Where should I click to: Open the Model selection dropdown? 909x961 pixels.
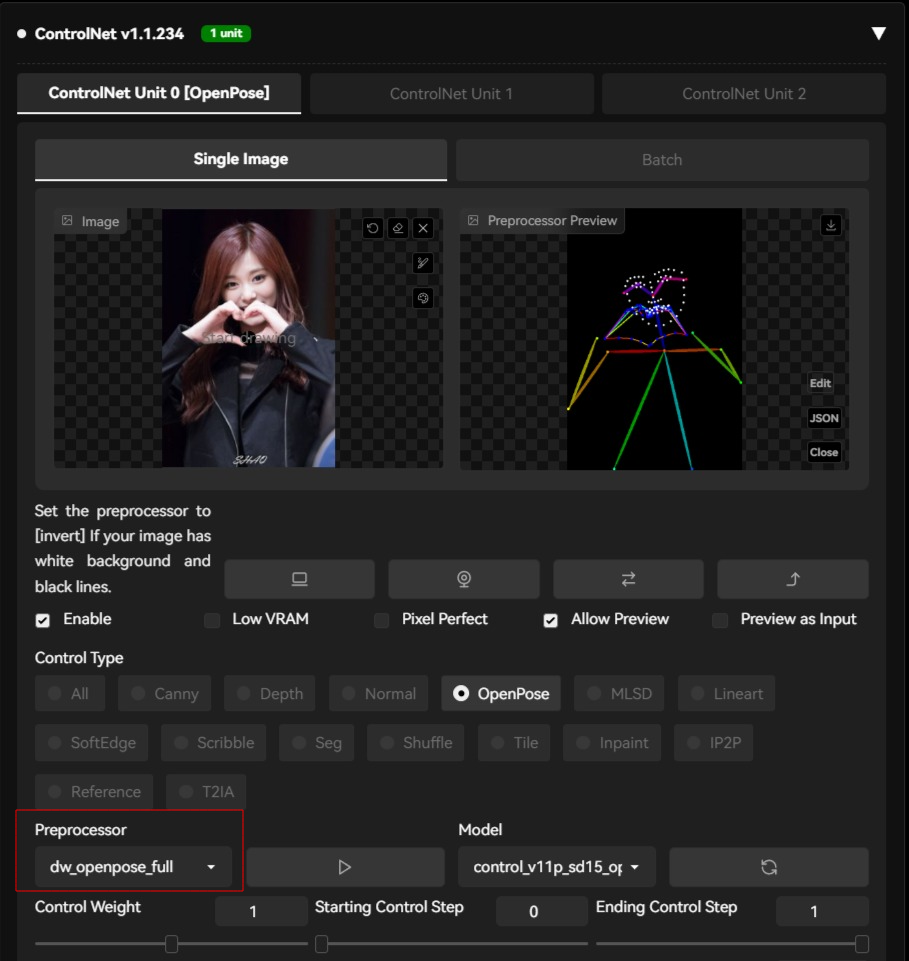point(556,867)
